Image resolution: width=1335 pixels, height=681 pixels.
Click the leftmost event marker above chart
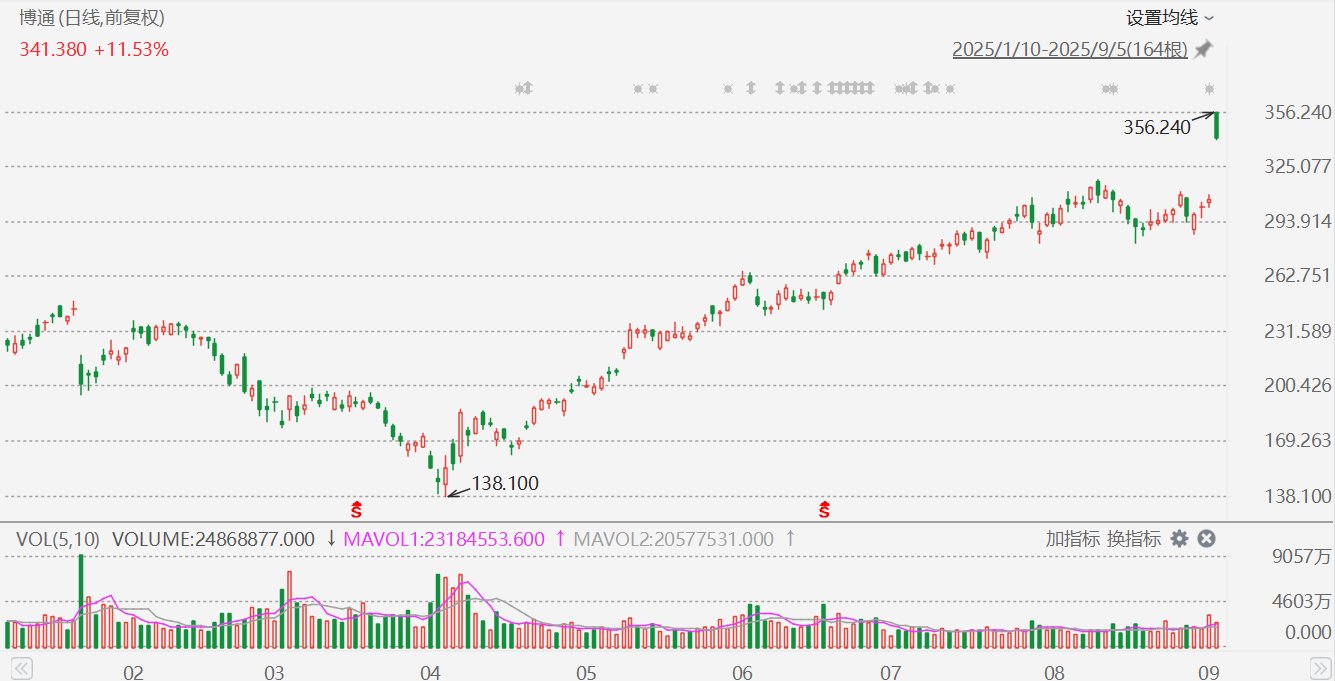(520, 88)
